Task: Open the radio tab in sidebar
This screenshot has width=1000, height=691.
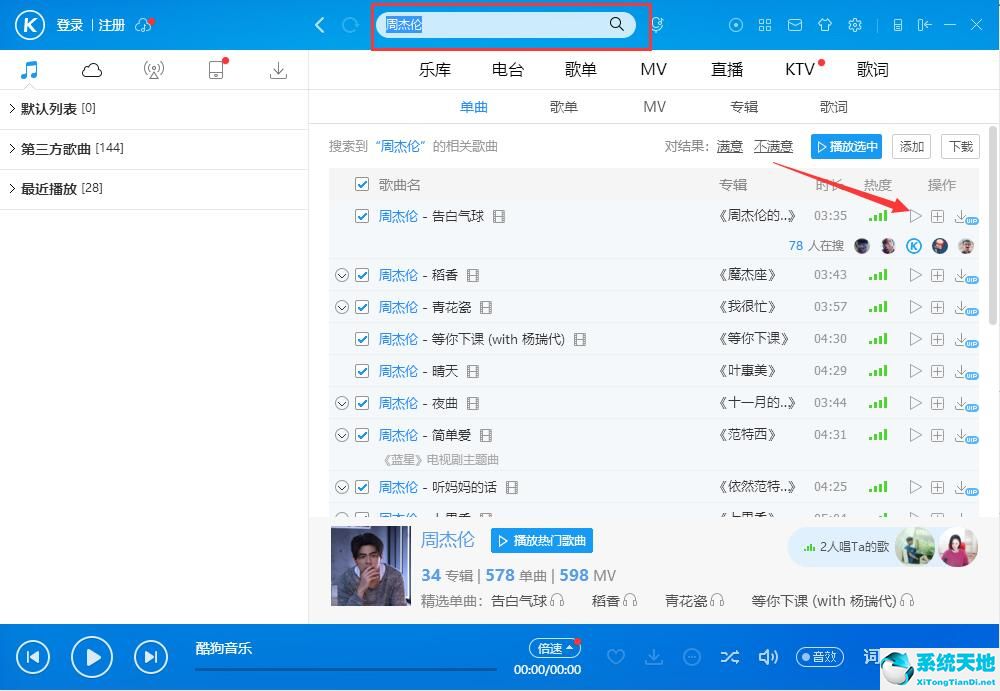Action: tap(154, 70)
